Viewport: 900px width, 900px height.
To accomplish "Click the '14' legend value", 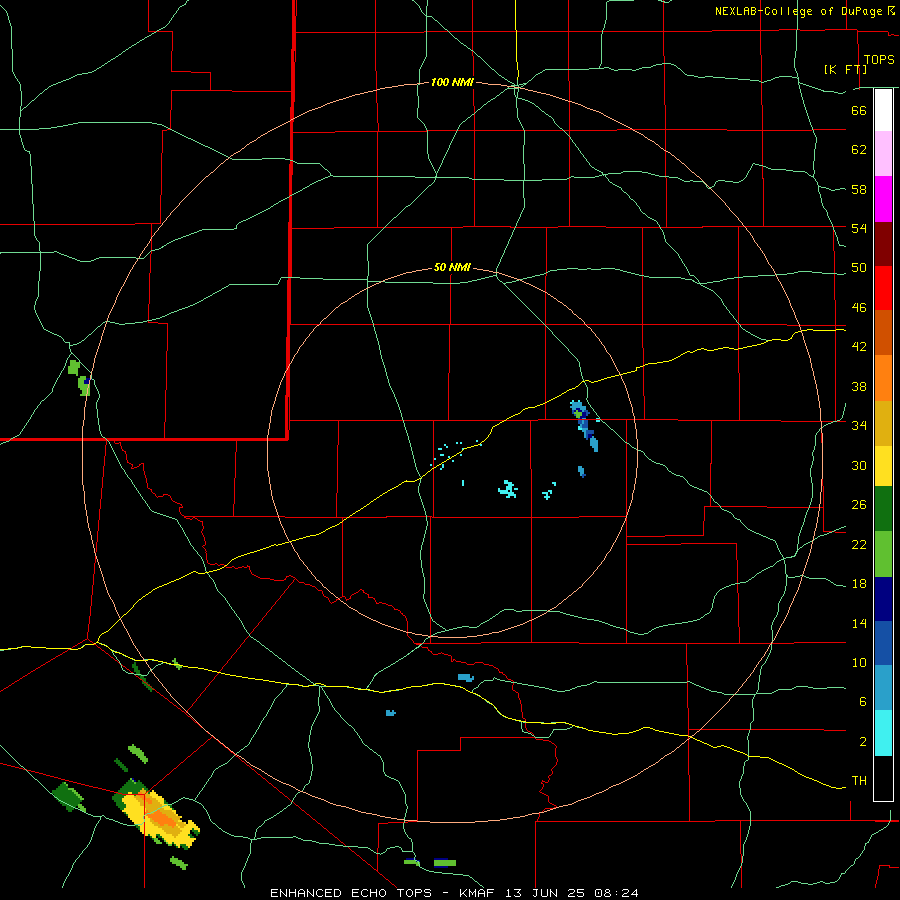I will coord(859,623).
